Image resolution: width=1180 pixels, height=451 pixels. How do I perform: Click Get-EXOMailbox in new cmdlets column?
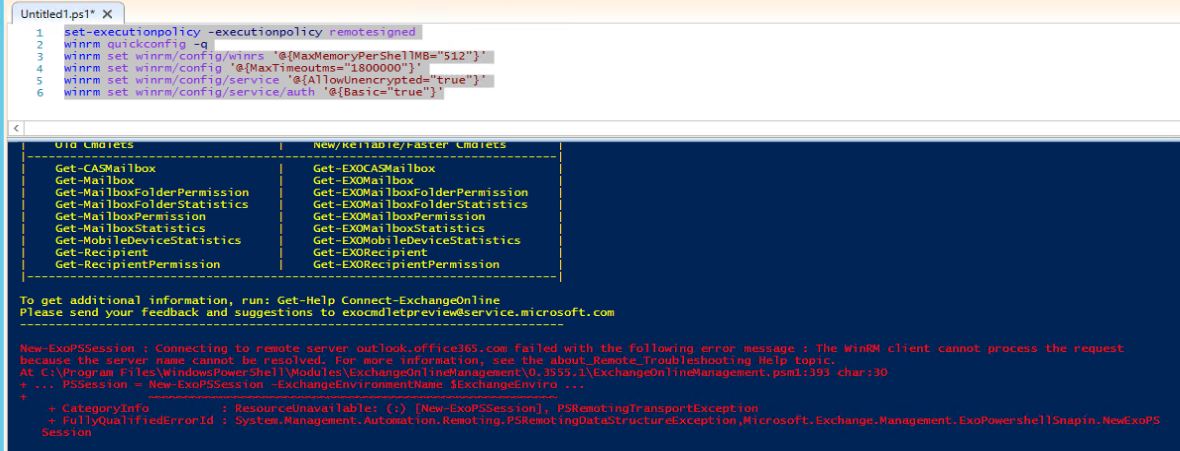pos(363,181)
